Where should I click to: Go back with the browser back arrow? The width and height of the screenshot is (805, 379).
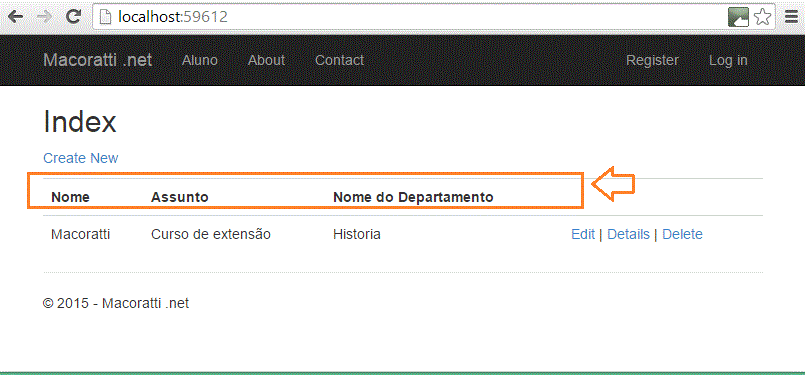click(x=16, y=17)
